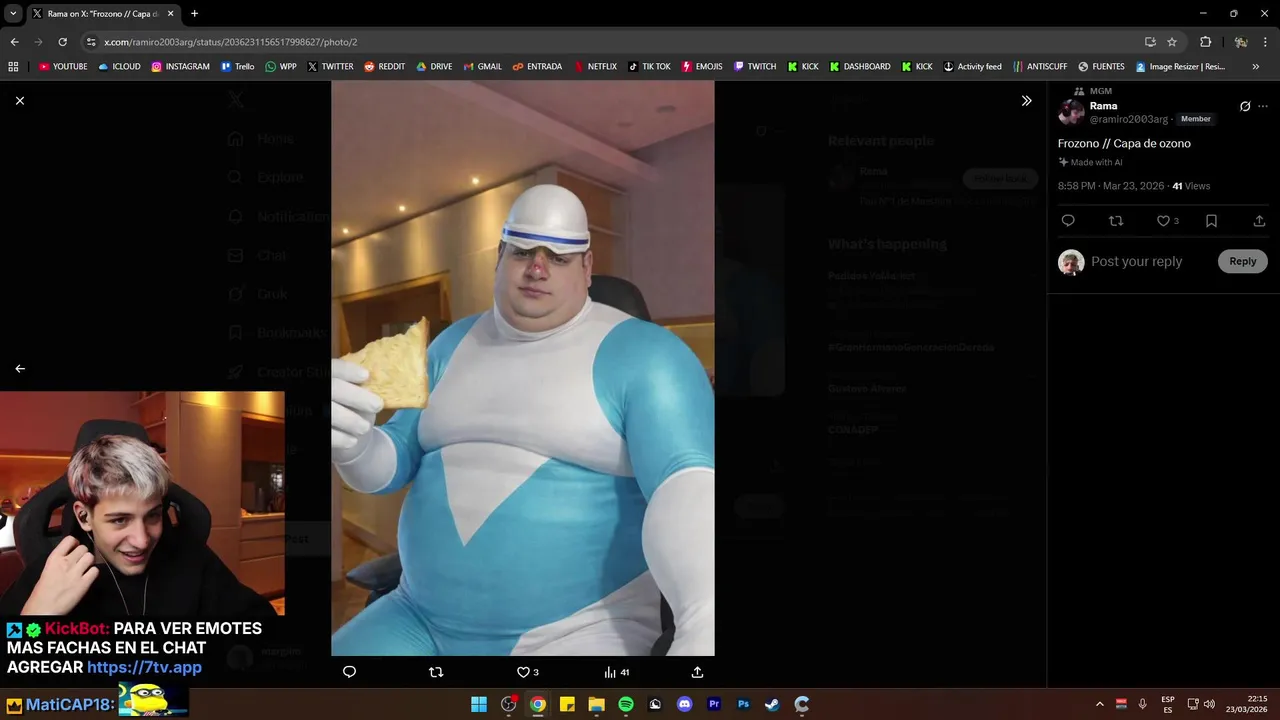Screen dimensions: 1280x720
Task: Open the post timestamp 8:58 PM Mar 23, 2026
Action: click(1111, 186)
